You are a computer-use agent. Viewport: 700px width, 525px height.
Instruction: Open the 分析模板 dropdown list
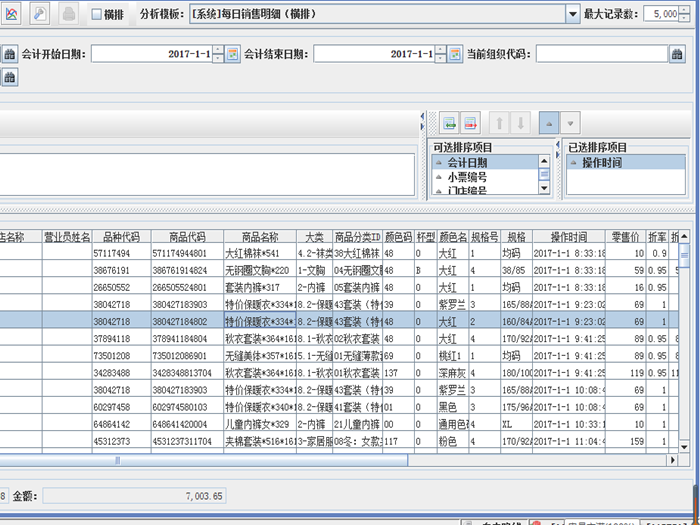(x=572, y=15)
